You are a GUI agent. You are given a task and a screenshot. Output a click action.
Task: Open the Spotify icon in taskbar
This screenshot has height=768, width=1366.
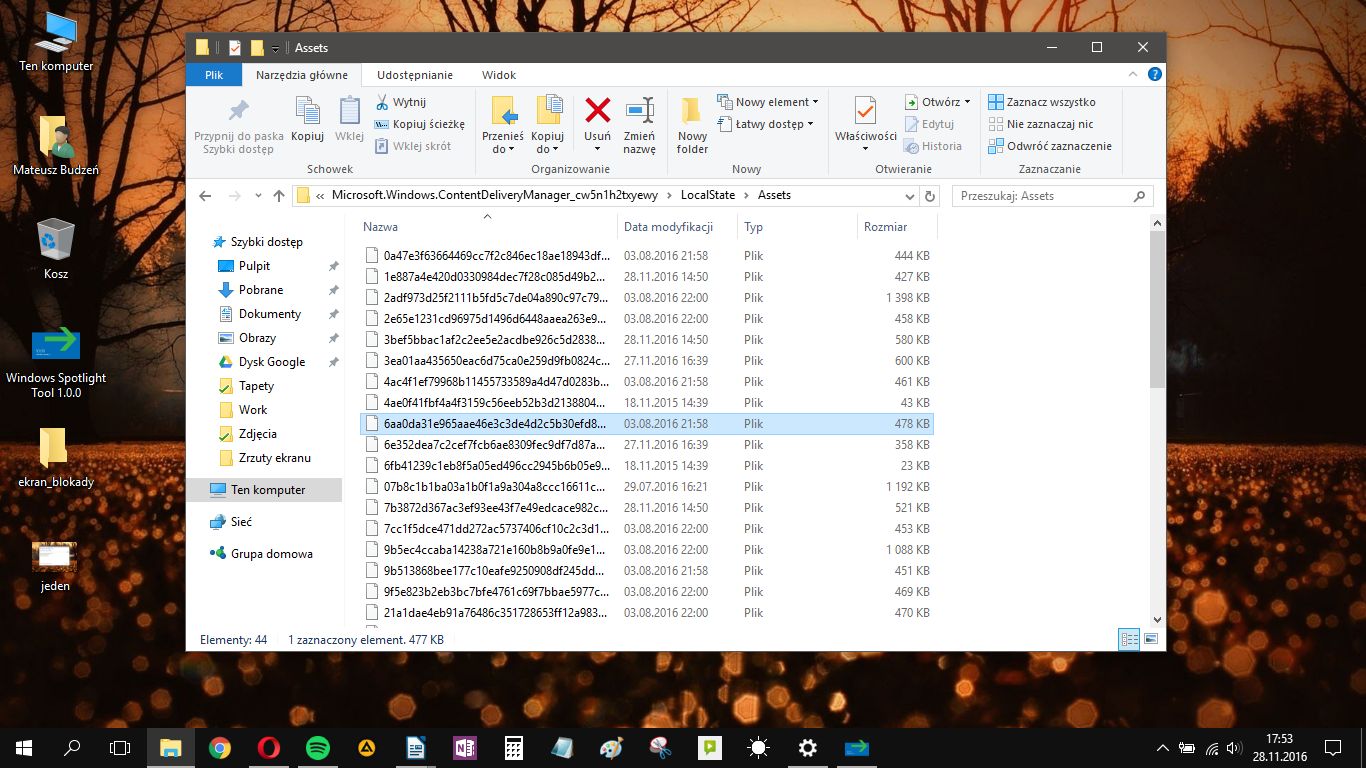(318, 747)
